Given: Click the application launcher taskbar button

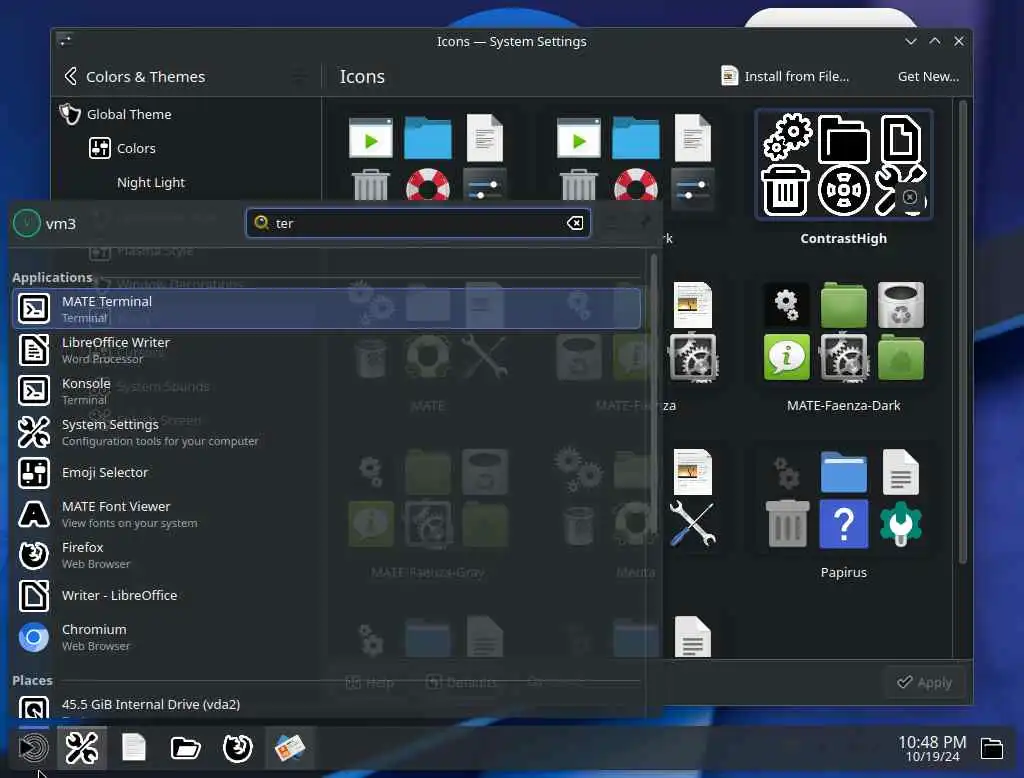Looking at the screenshot, I should (x=33, y=748).
